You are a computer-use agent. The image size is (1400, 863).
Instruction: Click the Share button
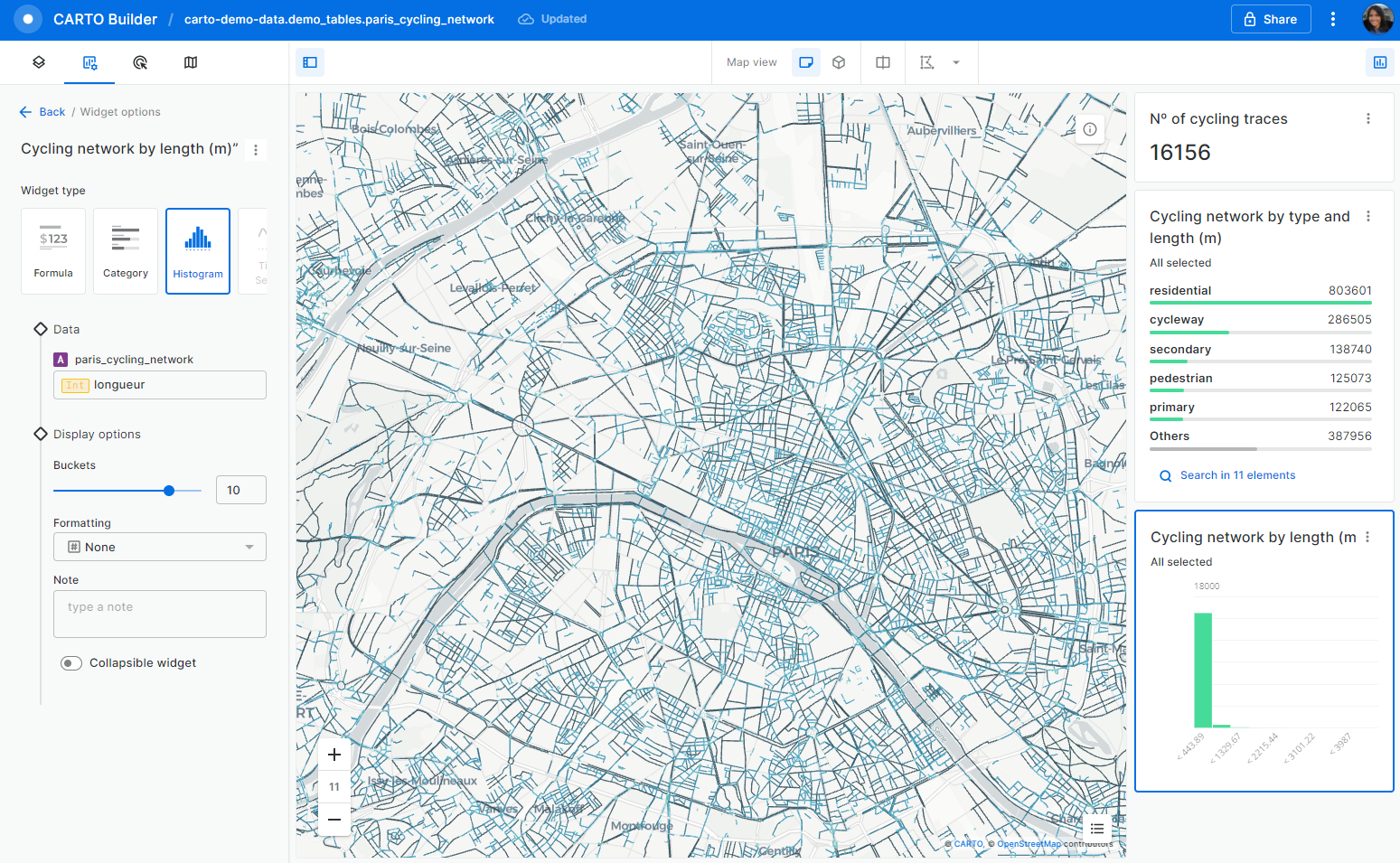pyautogui.click(x=1271, y=19)
